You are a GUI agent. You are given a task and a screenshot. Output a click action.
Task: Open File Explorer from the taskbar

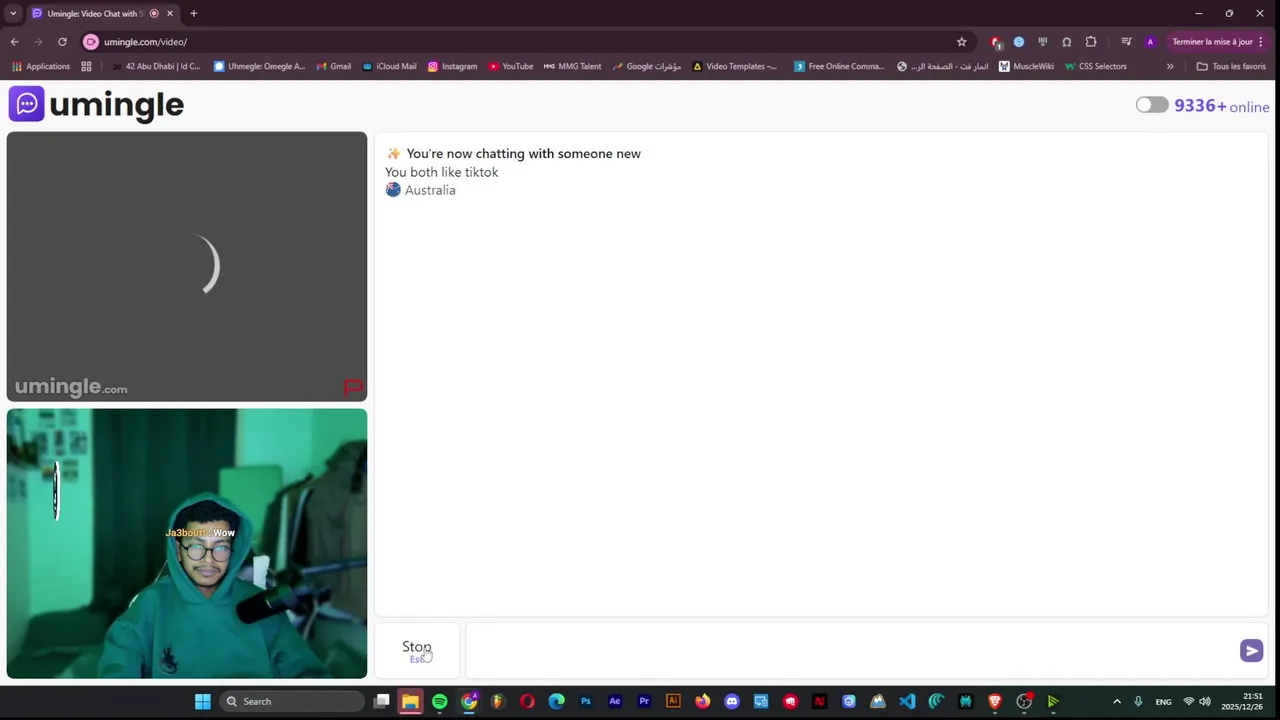coord(410,701)
